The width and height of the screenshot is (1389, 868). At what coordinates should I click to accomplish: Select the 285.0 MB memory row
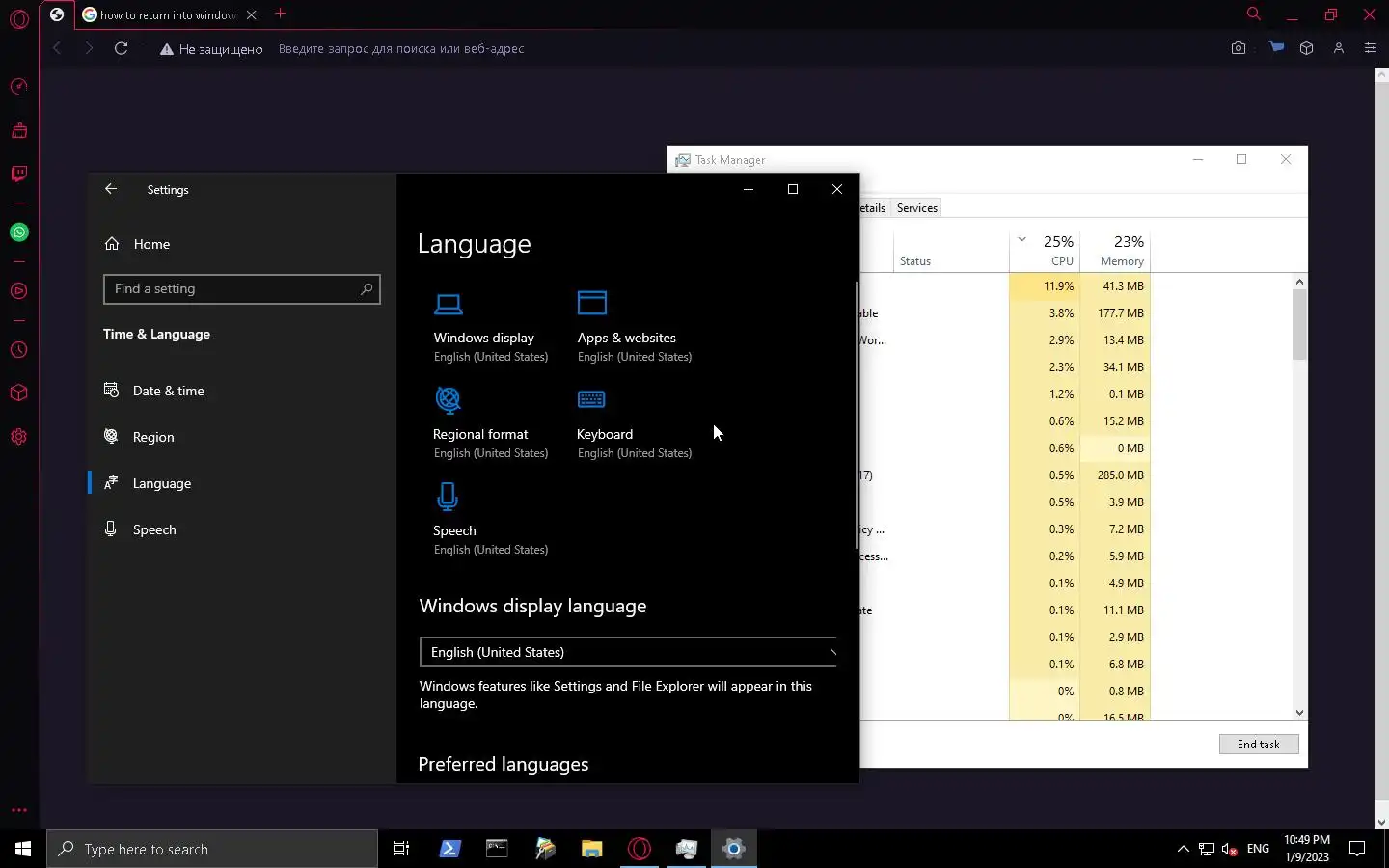pos(1115,475)
